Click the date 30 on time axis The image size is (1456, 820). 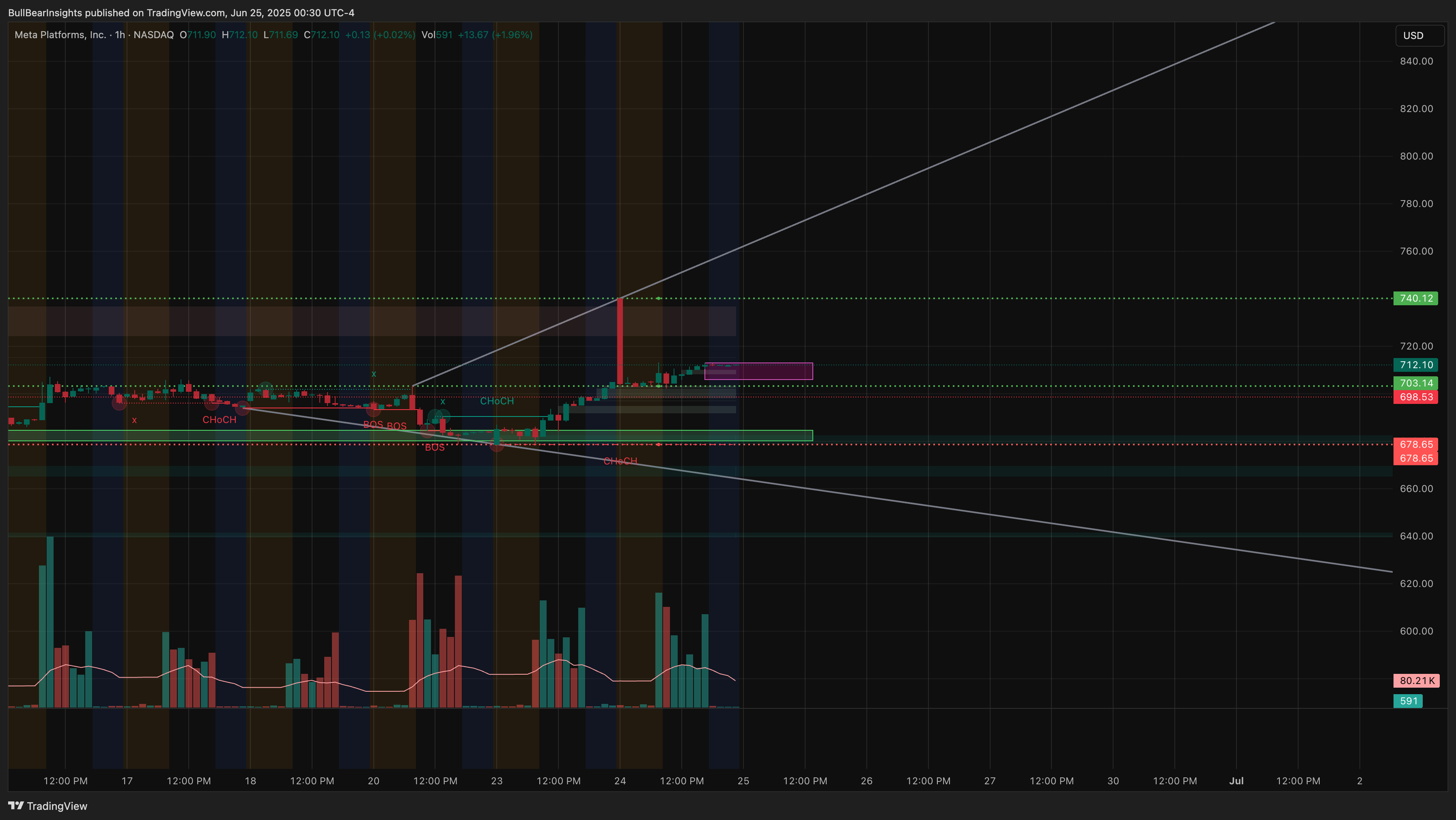[x=1113, y=780]
